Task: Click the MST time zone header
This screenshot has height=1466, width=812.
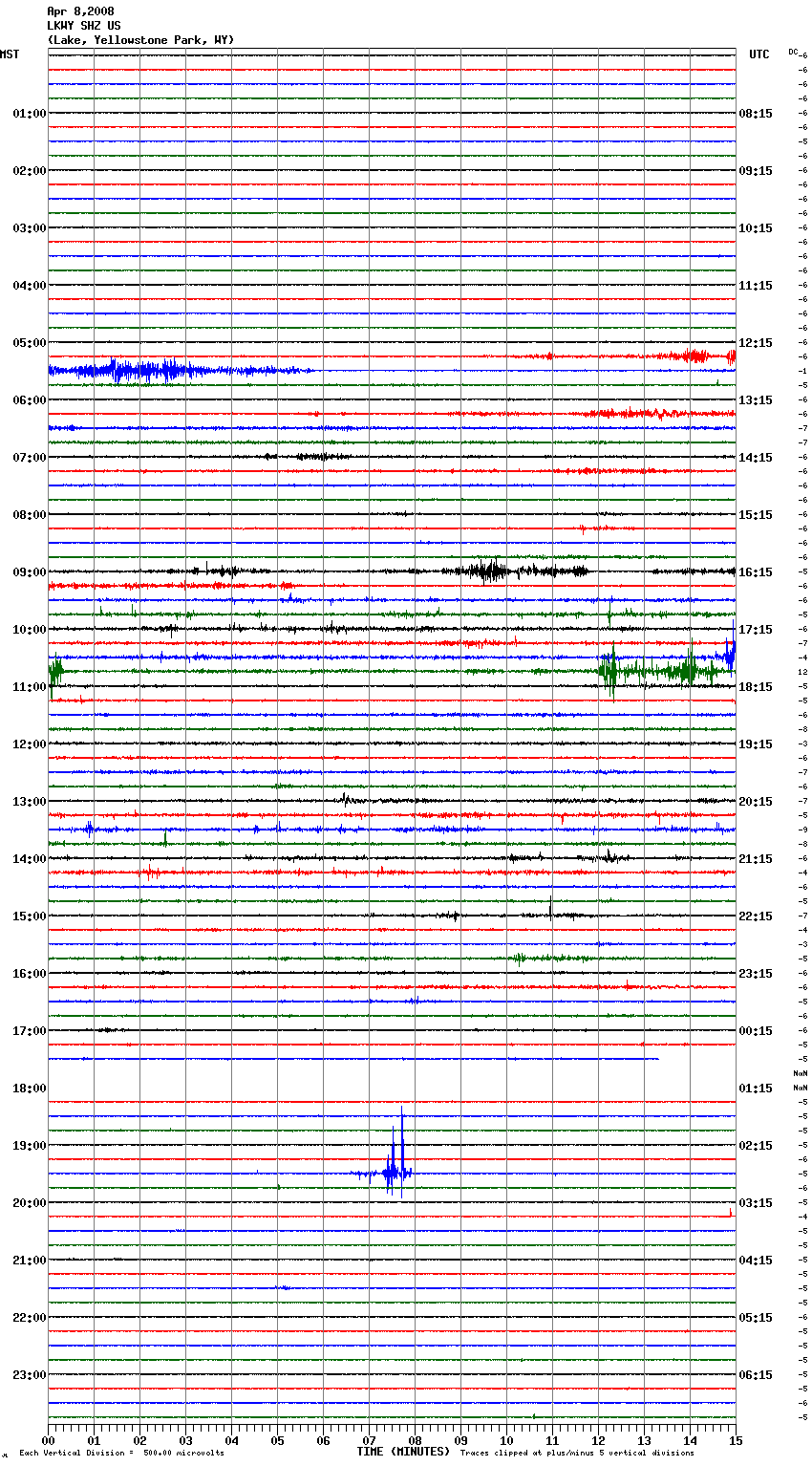Action: click(10, 54)
